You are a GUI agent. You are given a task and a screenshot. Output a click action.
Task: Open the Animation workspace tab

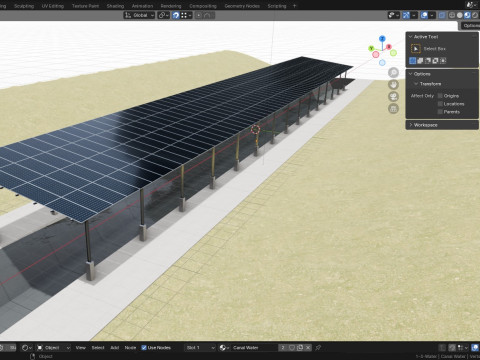[142, 6]
